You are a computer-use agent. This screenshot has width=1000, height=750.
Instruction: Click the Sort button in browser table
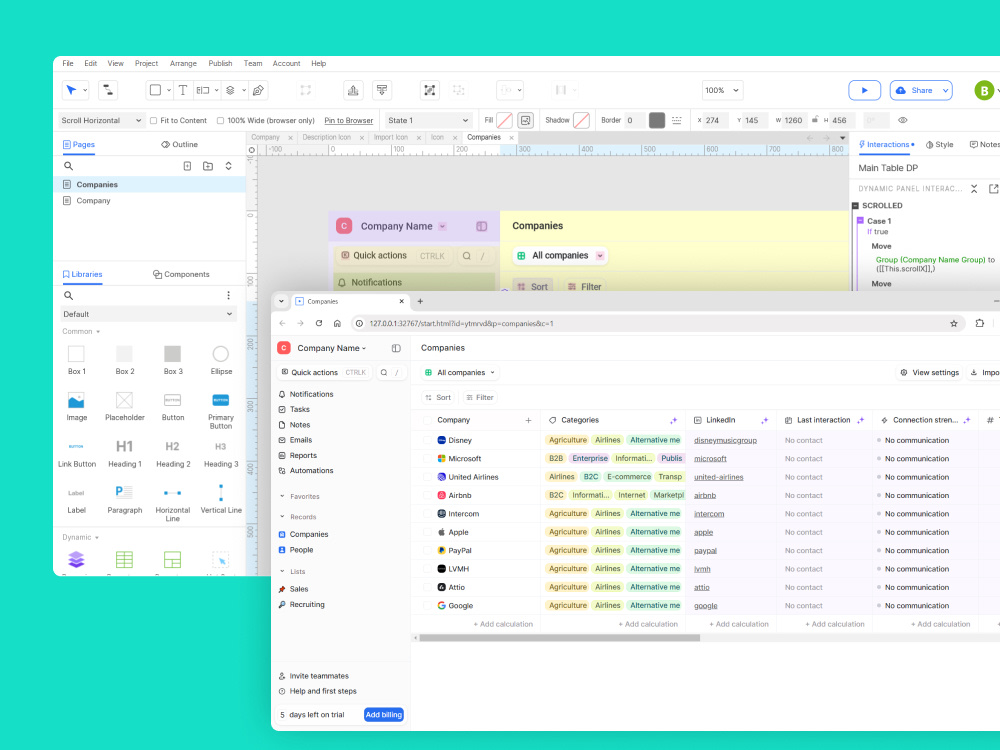pos(438,397)
